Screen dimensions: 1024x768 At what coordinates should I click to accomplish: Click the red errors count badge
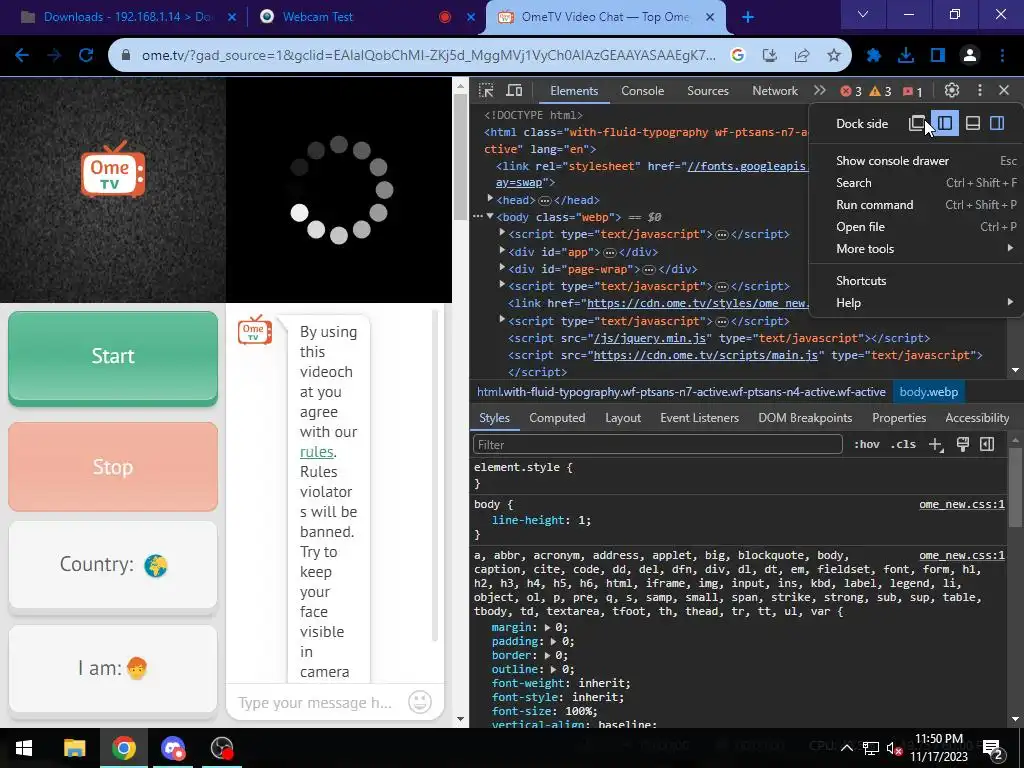click(851, 91)
